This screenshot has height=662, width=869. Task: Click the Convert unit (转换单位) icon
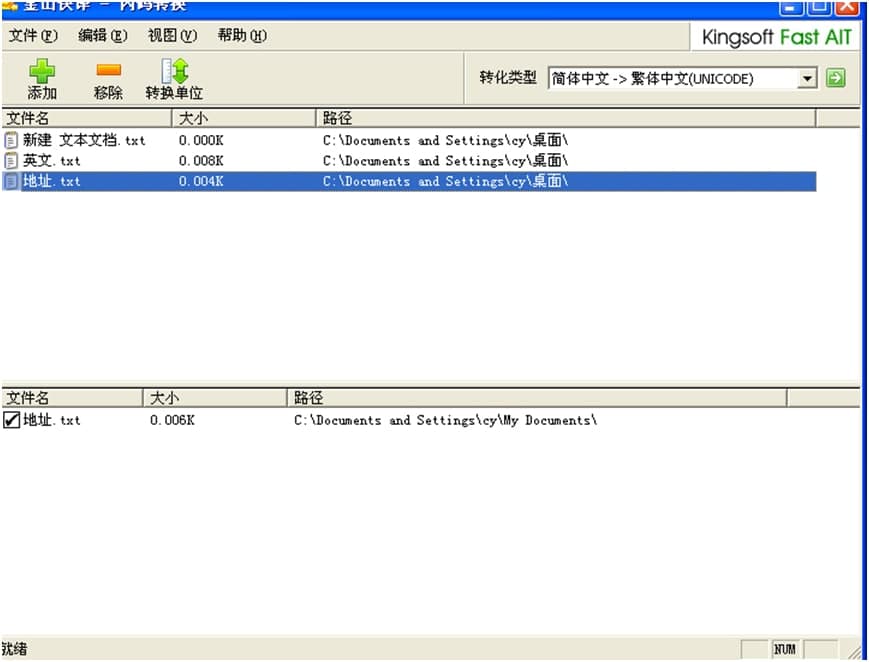pyautogui.click(x=175, y=71)
